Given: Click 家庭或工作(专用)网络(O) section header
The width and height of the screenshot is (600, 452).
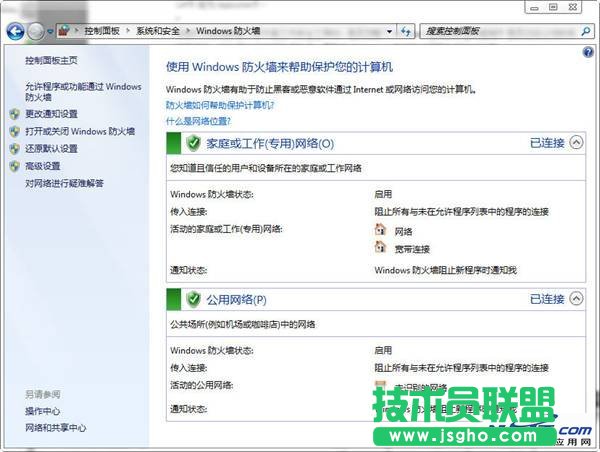Looking at the screenshot, I should coord(270,144).
